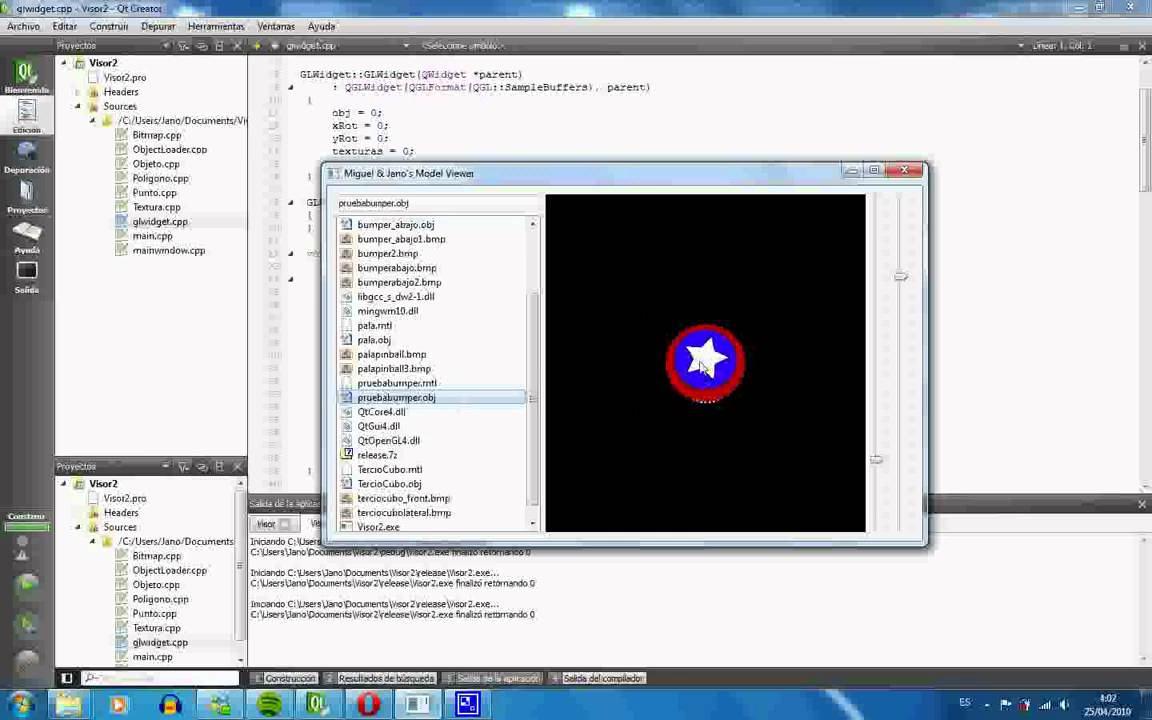Open mainwindow.cpp in upper project tree
This screenshot has width=1152, height=720.
click(168, 251)
